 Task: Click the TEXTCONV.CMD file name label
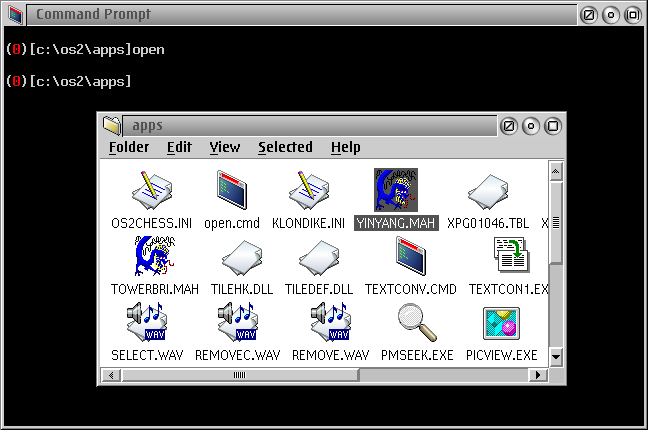pos(410,289)
